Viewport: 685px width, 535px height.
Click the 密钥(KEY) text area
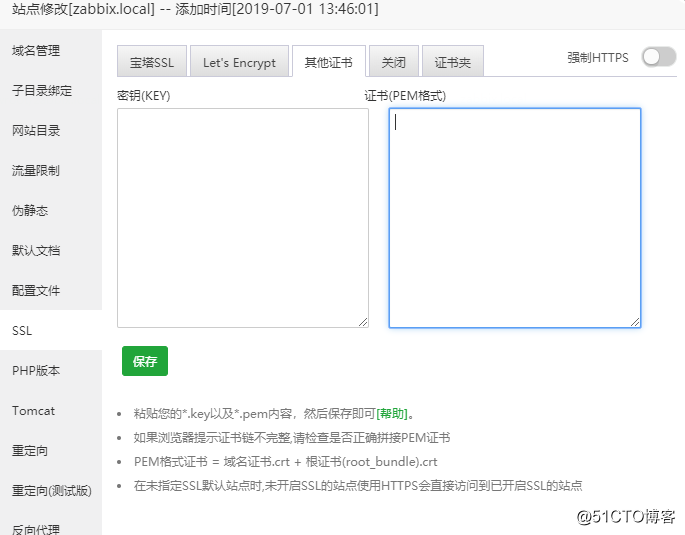coord(243,218)
